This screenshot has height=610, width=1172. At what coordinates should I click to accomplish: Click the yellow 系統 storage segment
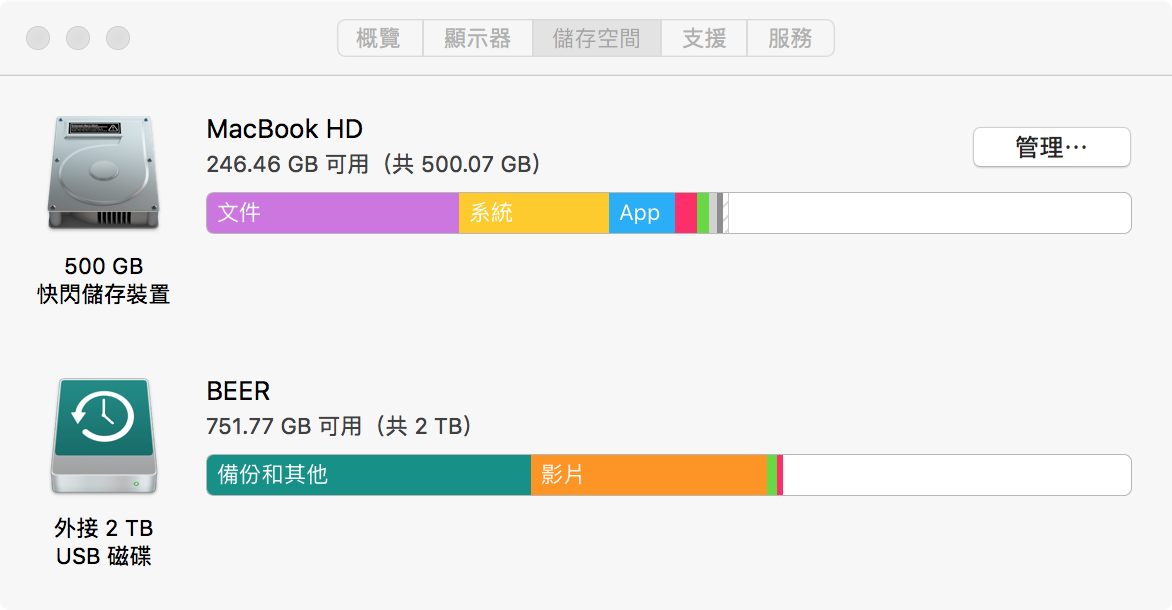pos(533,213)
